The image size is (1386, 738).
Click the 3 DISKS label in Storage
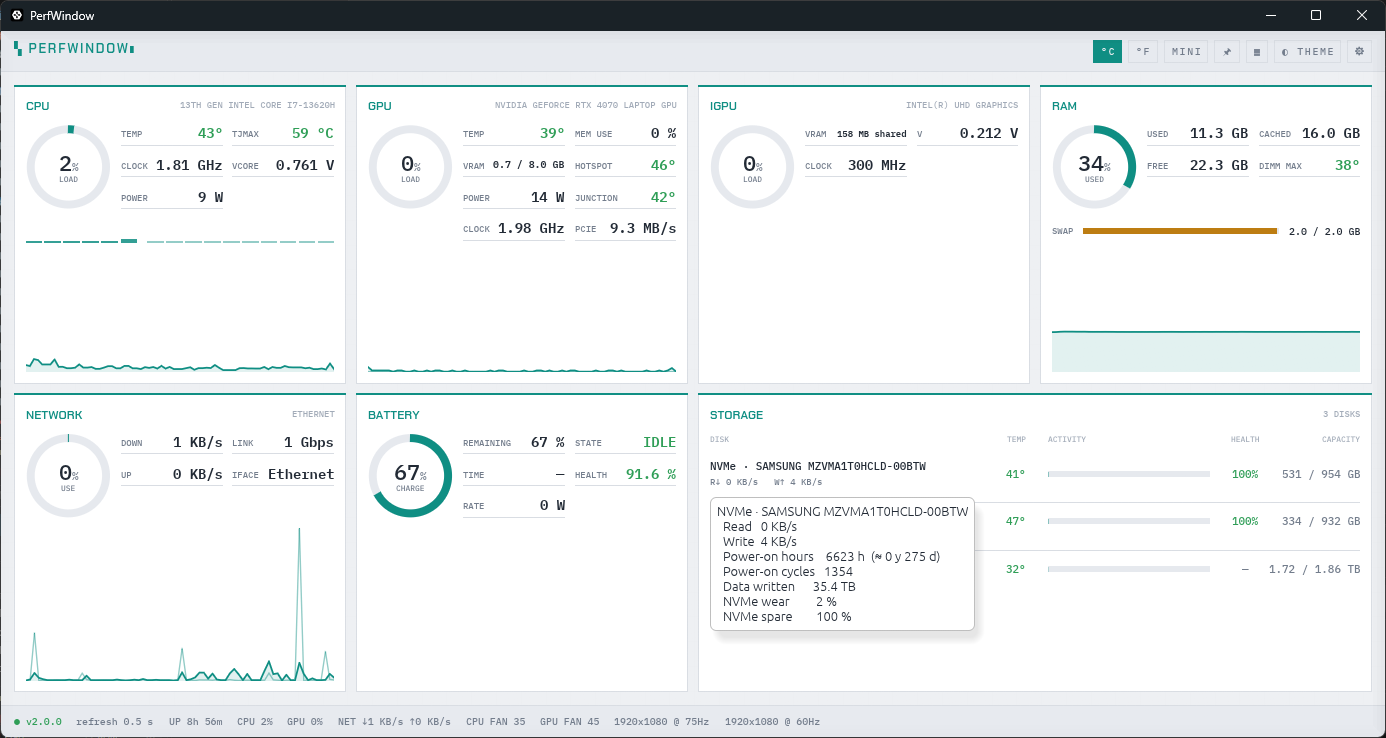click(1341, 414)
